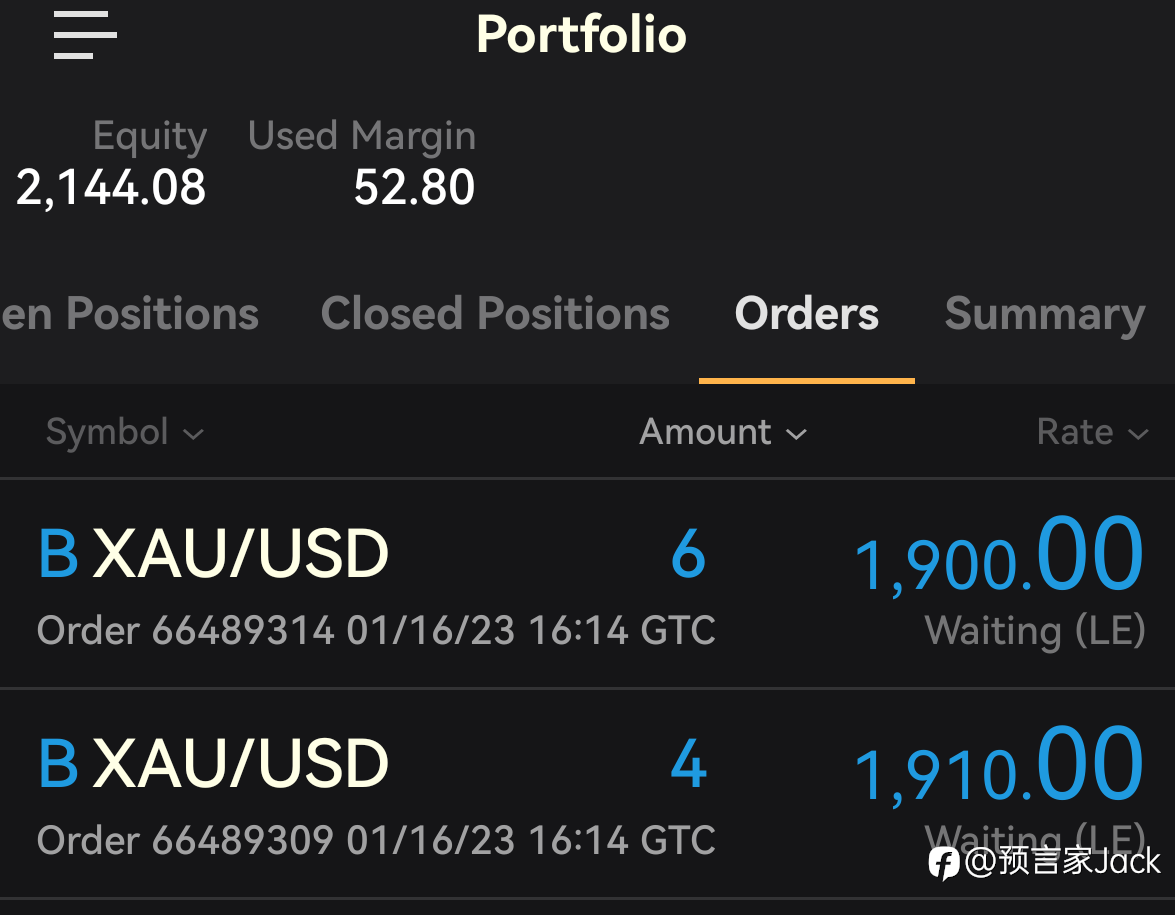This screenshot has width=1175, height=915.
Task: Expand the Rate sort chevron
Action: click(x=1138, y=434)
